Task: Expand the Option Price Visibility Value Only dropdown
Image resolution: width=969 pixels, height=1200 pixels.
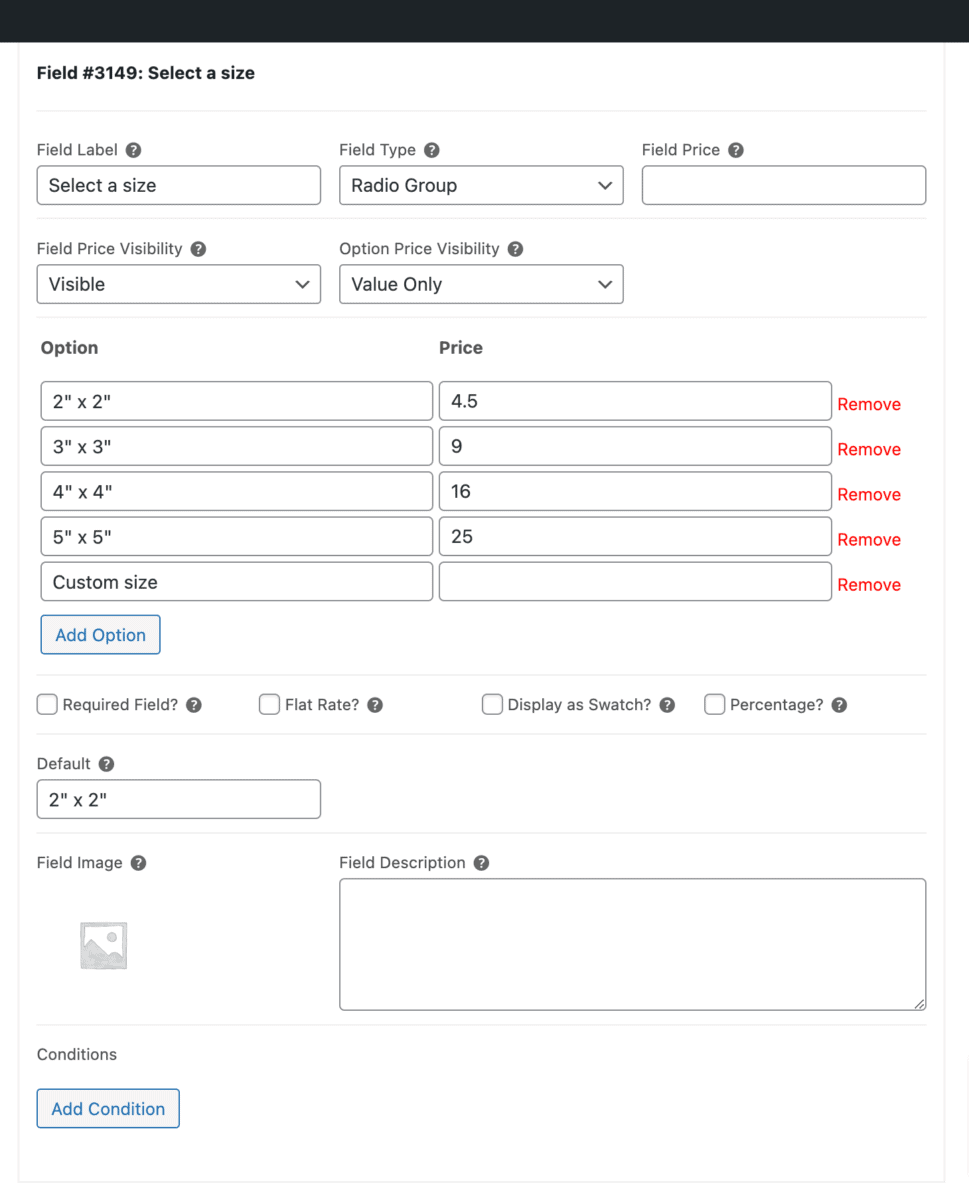Action: click(481, 284)
